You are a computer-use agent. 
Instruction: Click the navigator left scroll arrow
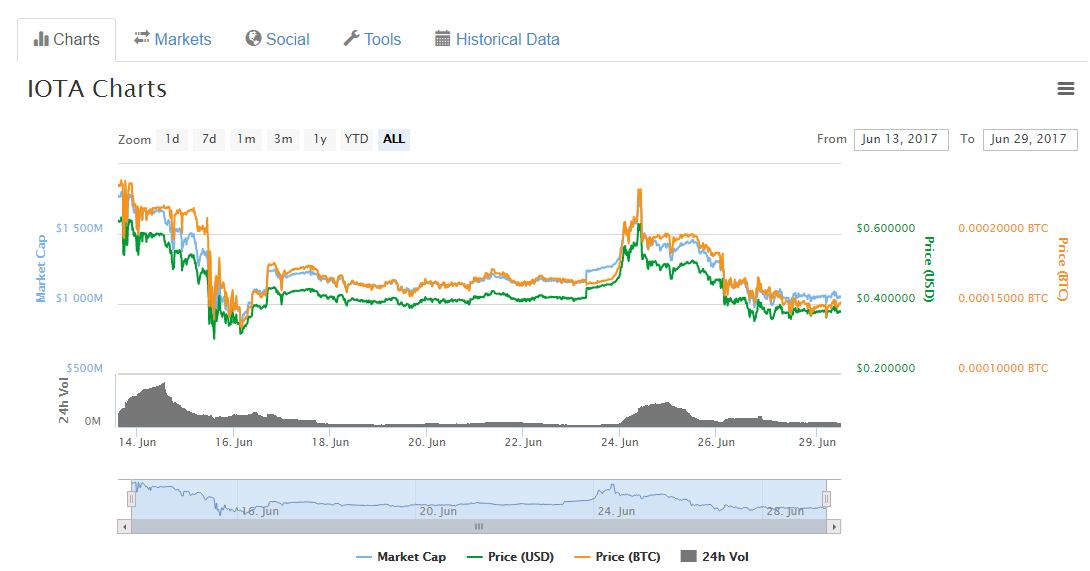[124, 526]
